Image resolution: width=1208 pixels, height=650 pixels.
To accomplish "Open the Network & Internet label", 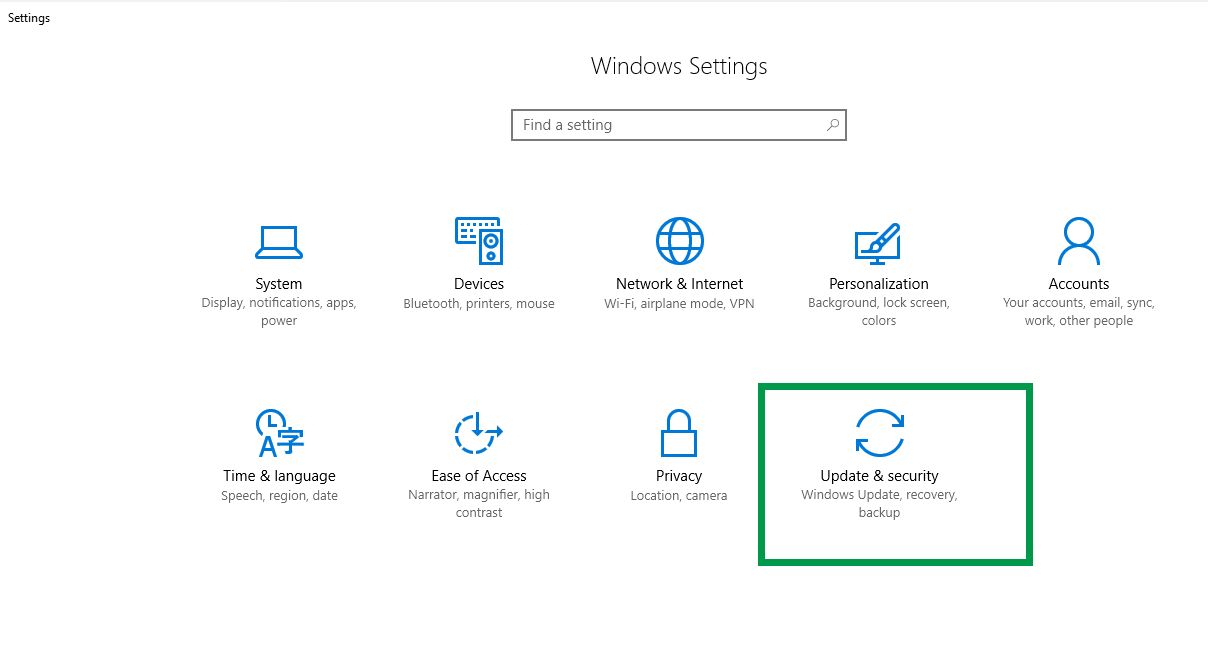I will click(679, 284).
